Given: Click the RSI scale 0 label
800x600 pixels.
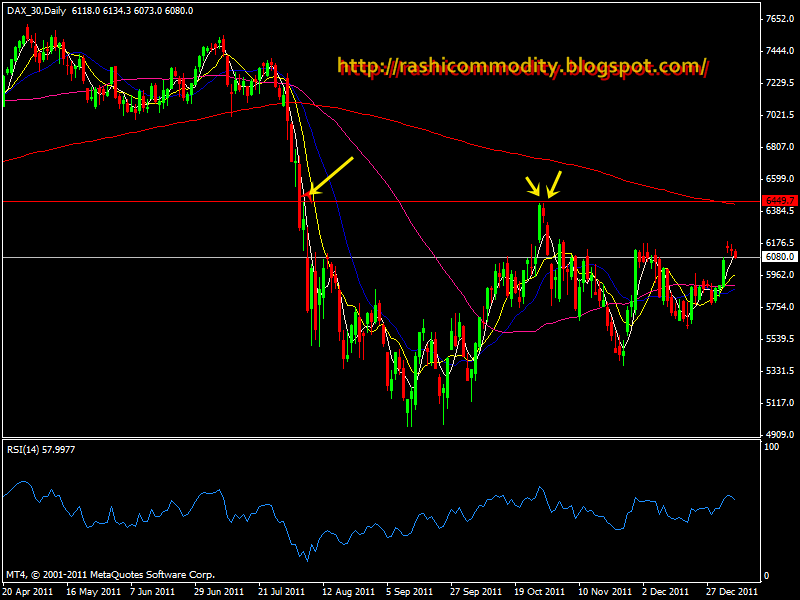Looking at the screenshot, I should pyautogui.click(x=766, y=576).
